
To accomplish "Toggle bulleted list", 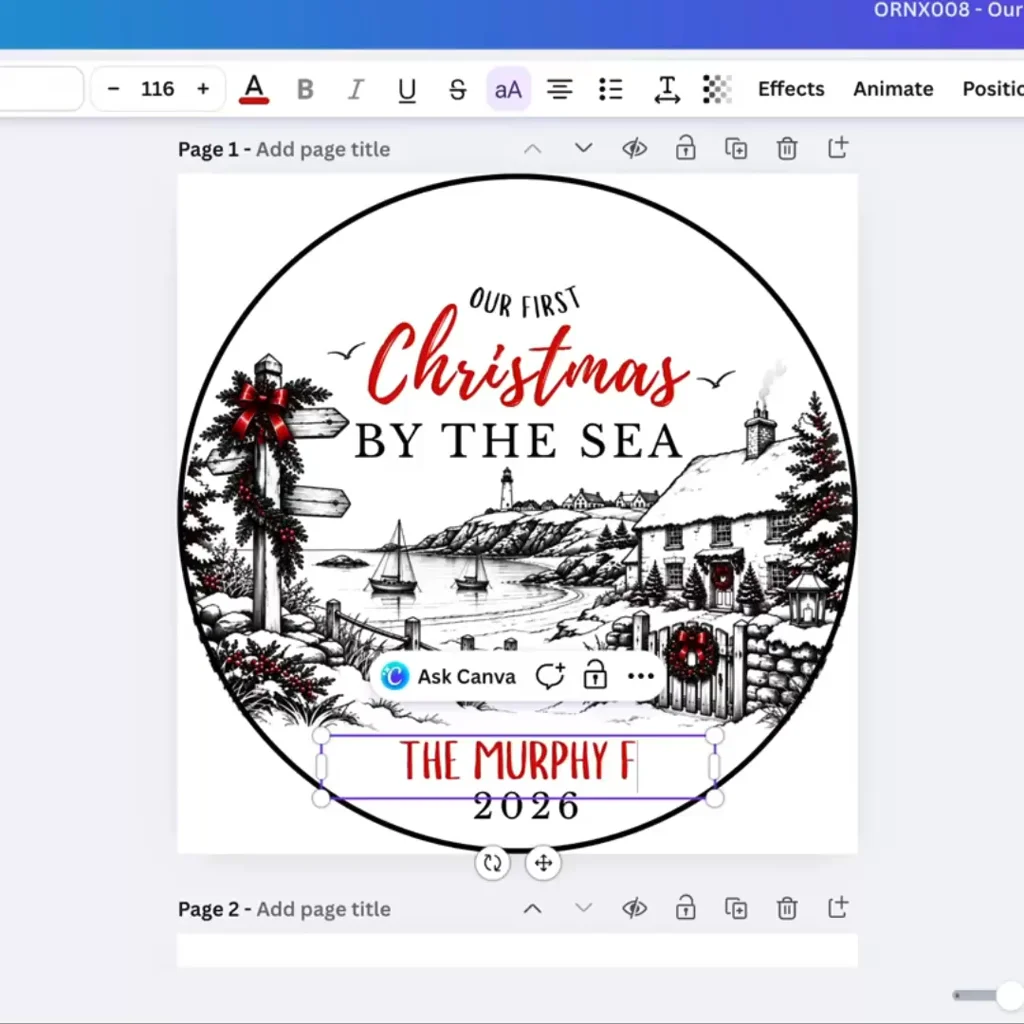I will [611, 89].
